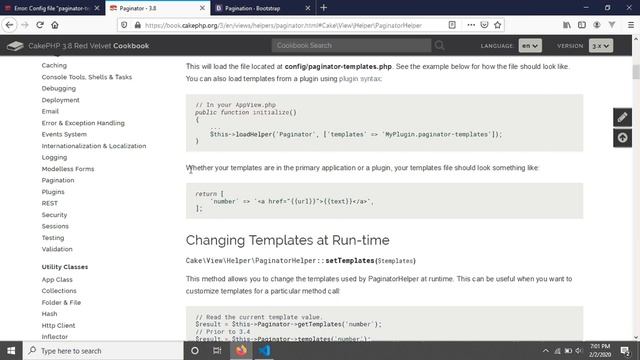
Task: Click the Windows taskbar search box
Action: 103,351
